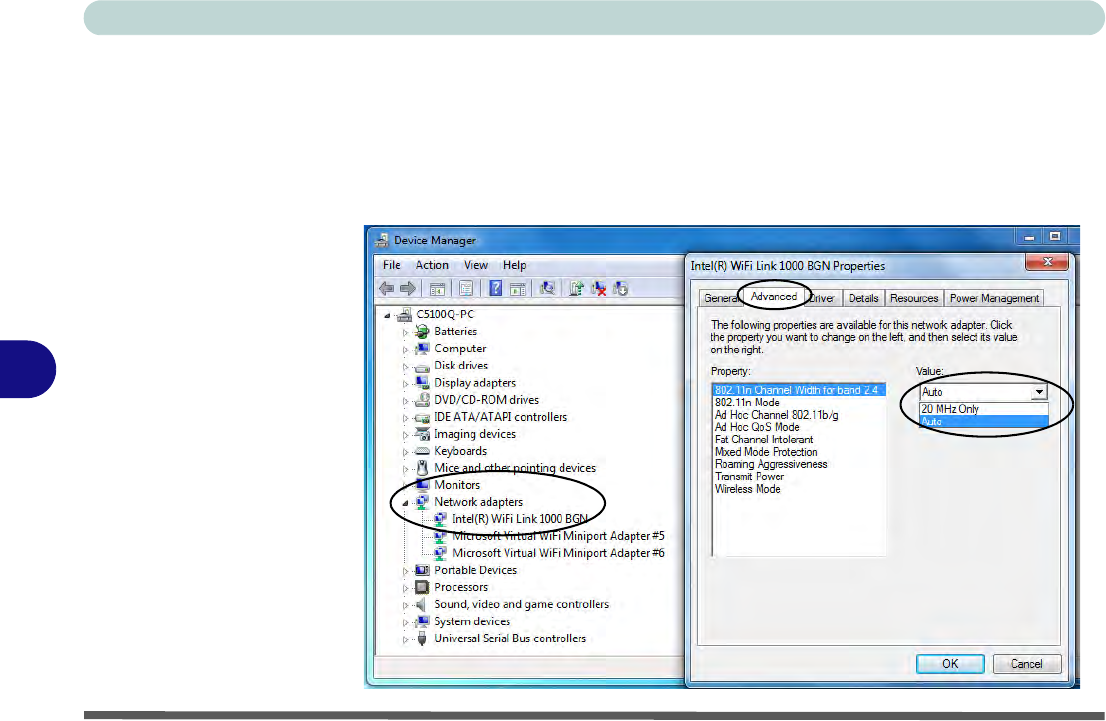Click the Help question mark toolbar icon
The height and width of the screenshot is (721, 1106).
(x=495, y=289)
